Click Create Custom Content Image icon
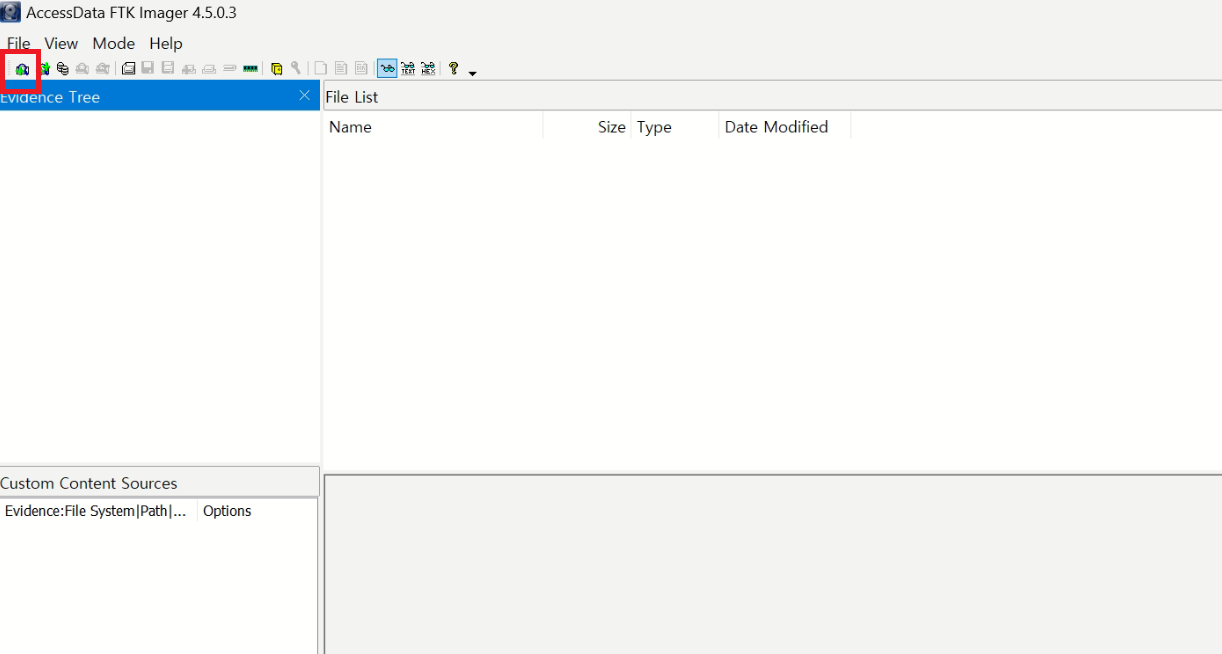The width and height of the screenshot is (1222, 654). (209, 69)
